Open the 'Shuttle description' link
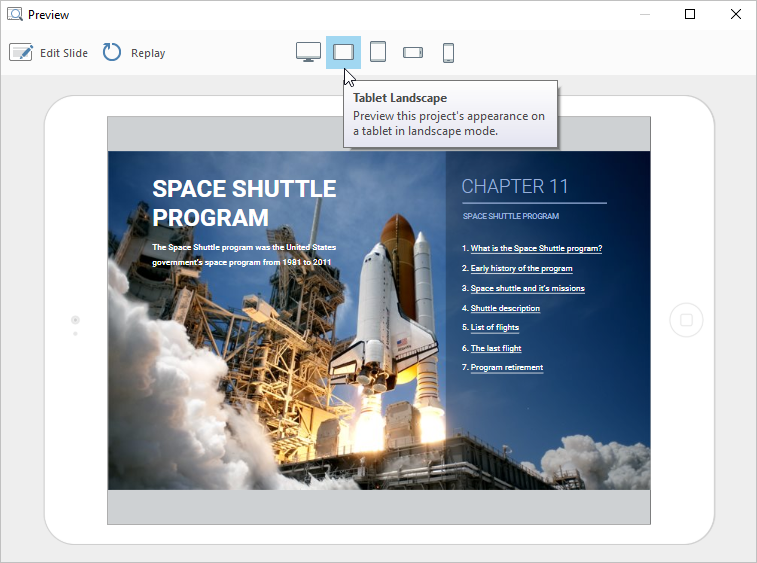 coord(505,308)
